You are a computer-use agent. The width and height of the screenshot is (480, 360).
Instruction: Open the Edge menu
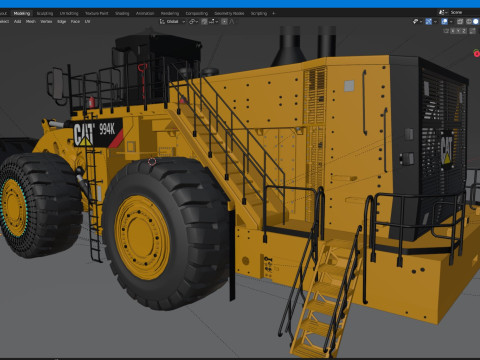[61, 21]
